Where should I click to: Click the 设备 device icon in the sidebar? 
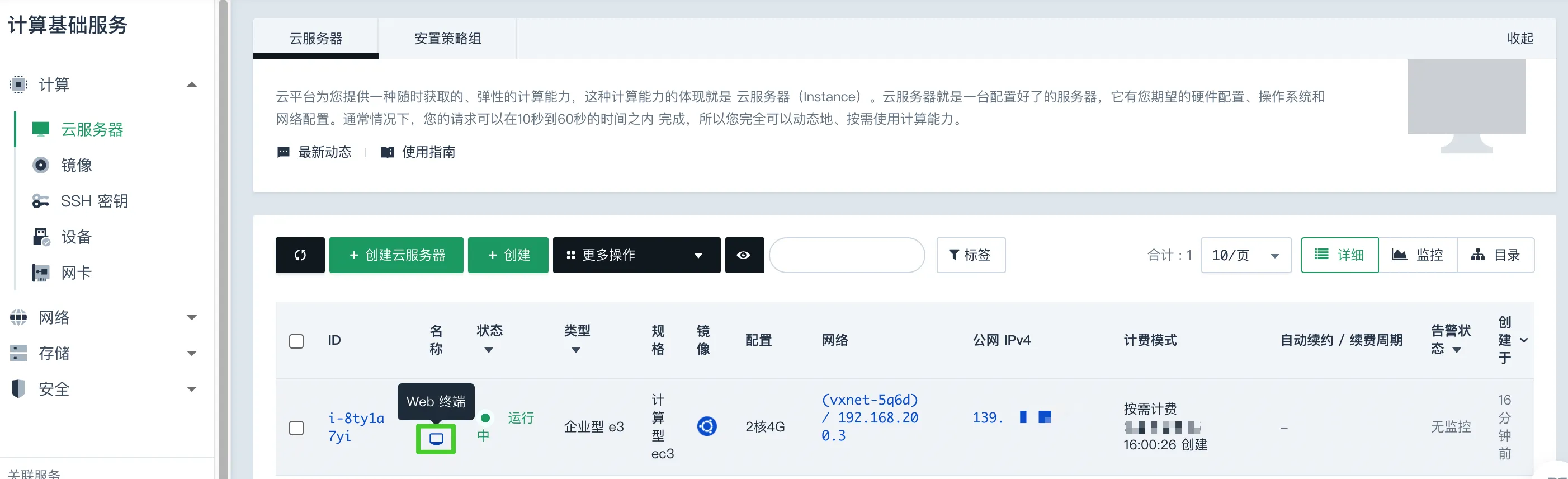41,237
